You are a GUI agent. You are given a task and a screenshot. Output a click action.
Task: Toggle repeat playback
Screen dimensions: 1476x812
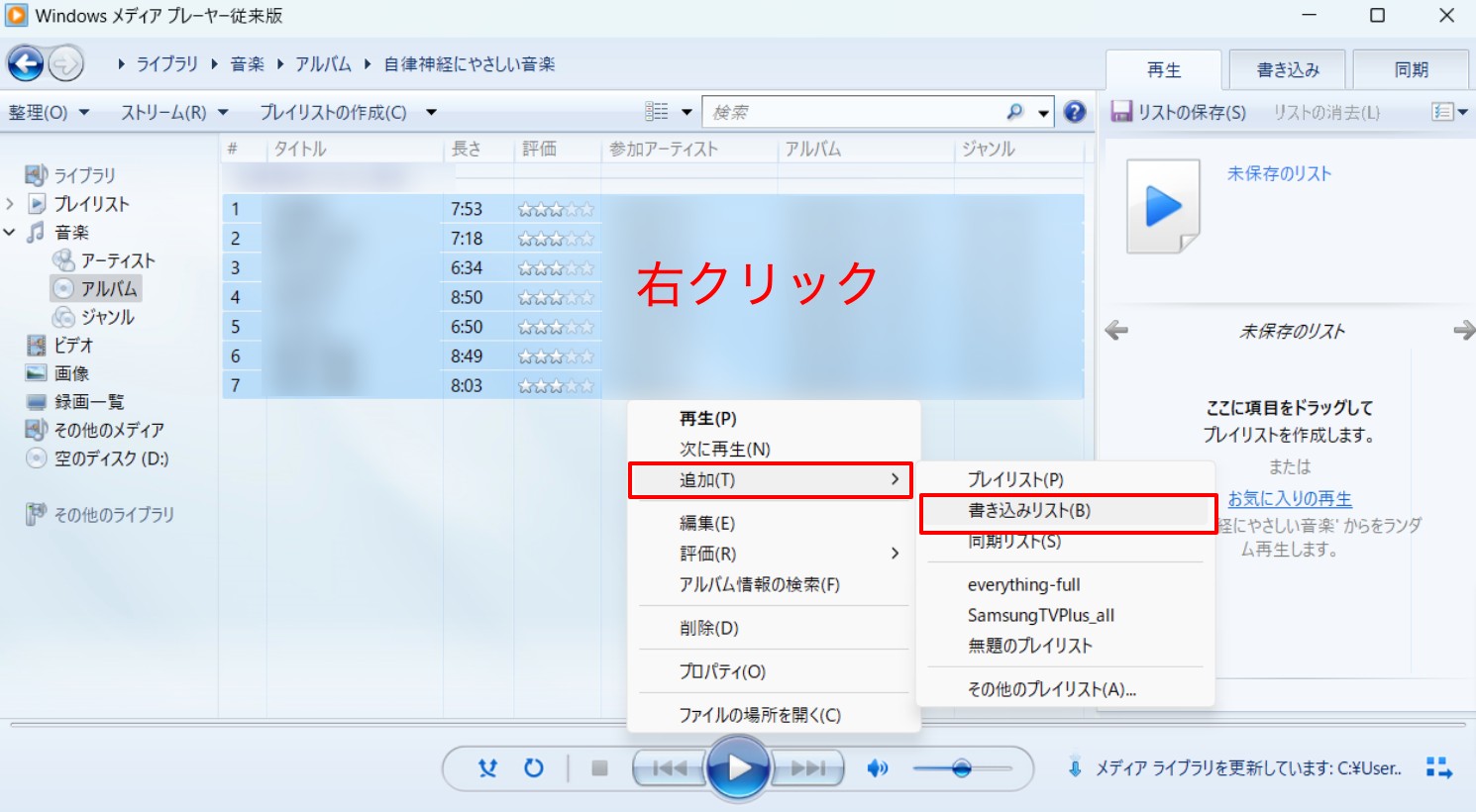[534, 767]
